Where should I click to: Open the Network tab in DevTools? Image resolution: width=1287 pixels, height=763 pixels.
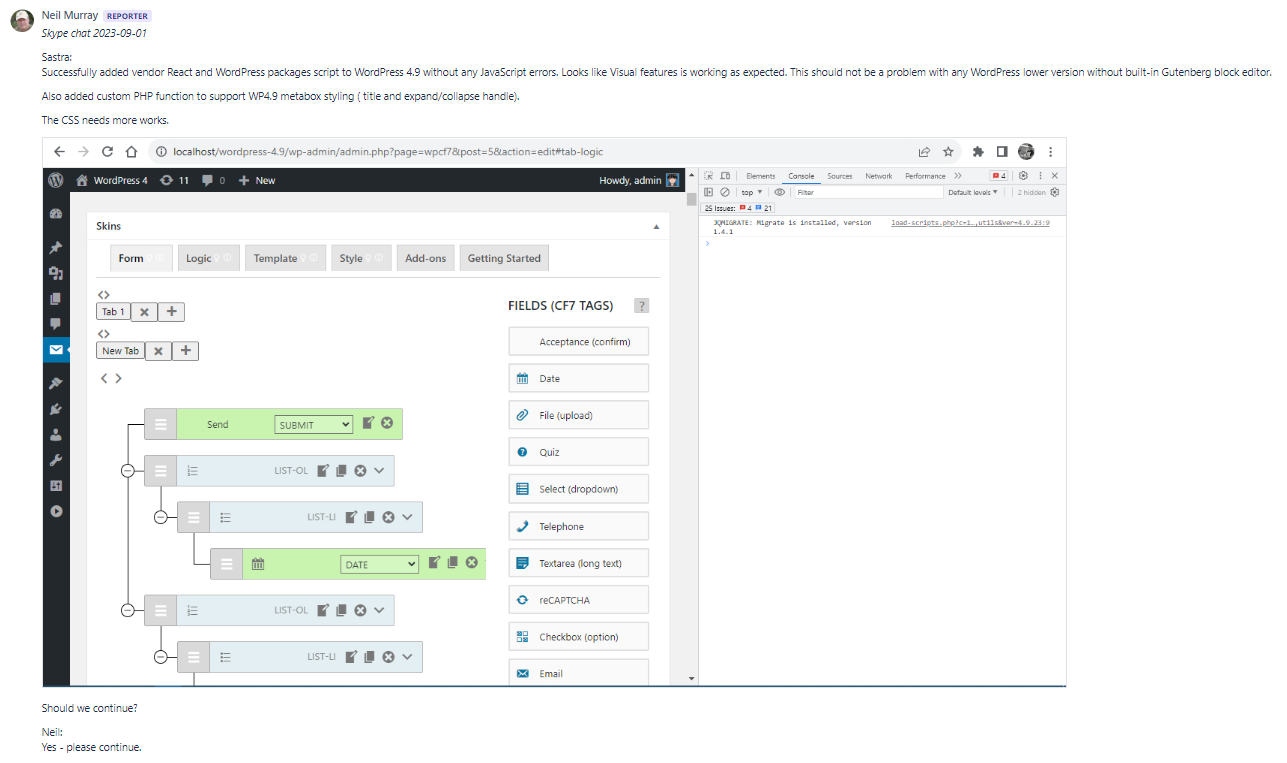point(878,176)
